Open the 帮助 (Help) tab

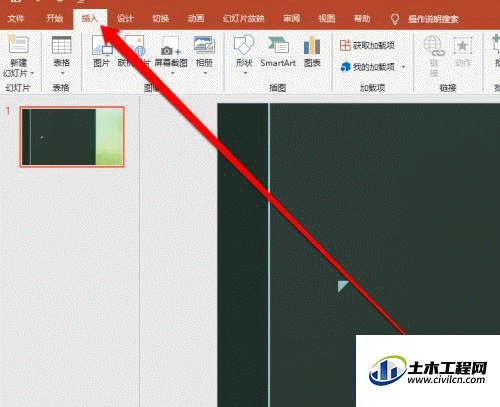(x=362, y=18)
